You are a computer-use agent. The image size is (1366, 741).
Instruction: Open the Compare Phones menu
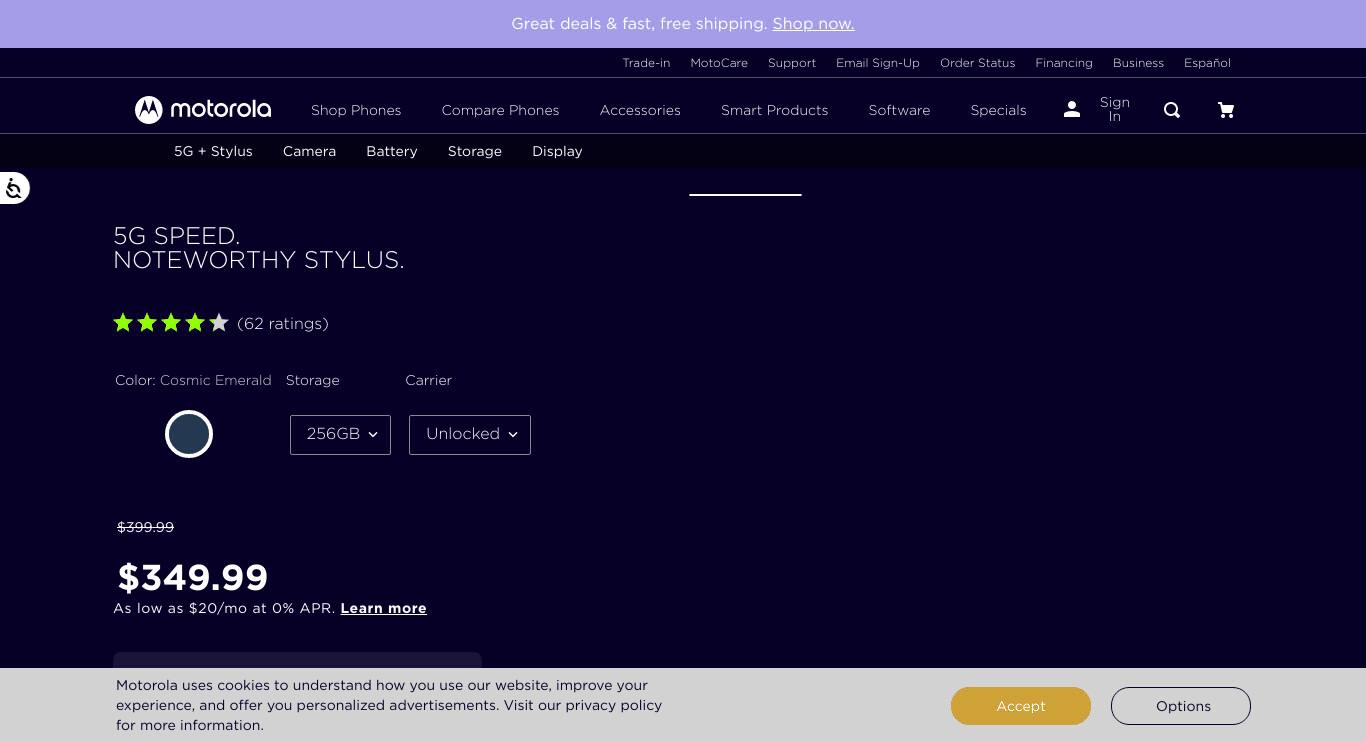[x=501, y=110]
